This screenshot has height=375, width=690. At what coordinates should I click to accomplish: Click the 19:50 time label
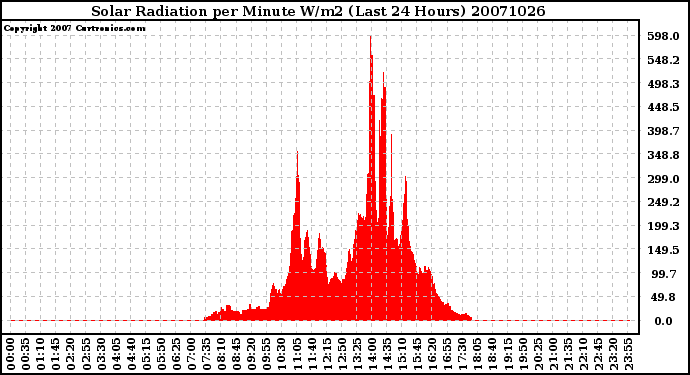point(522,354)
